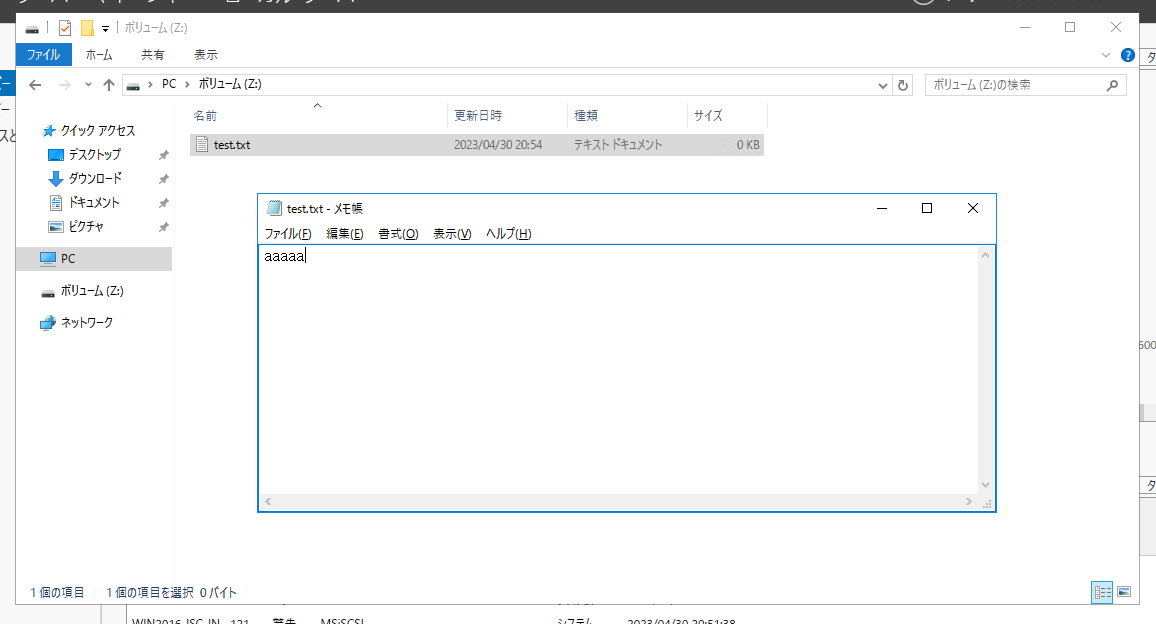Click the test.txt file icon in list
Viewport: 1156px width, 624px height.
[x=202, y=145]
